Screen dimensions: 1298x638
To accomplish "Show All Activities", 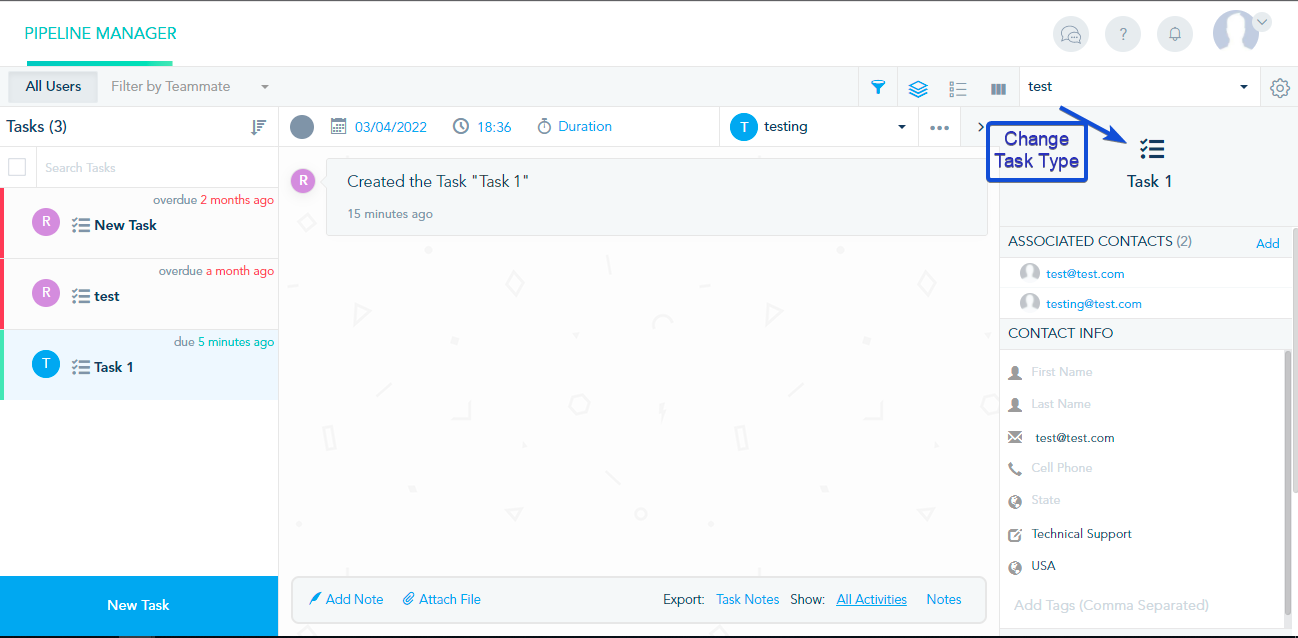I will (x=872, y=599).
